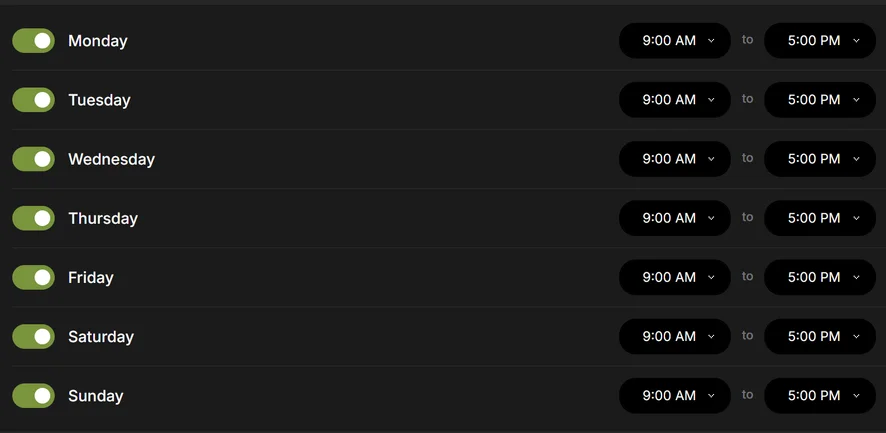Image resolution: width=886 pixels, height=433 pixels.
Task: Switch off the Thursday toggle
Action: (x=33, y=218)
